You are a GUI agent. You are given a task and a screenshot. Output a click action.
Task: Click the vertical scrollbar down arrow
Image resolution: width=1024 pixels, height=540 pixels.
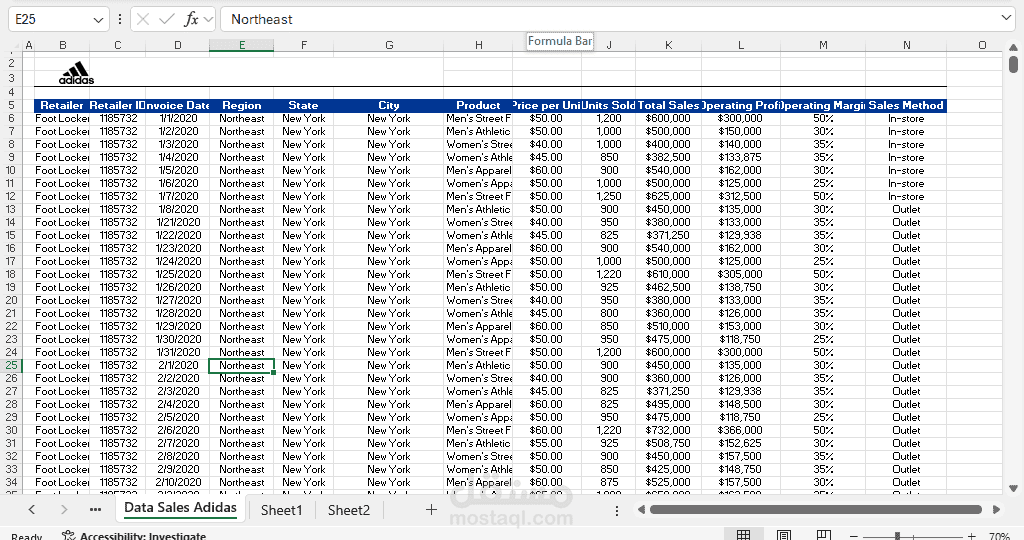pos(1013,488)
